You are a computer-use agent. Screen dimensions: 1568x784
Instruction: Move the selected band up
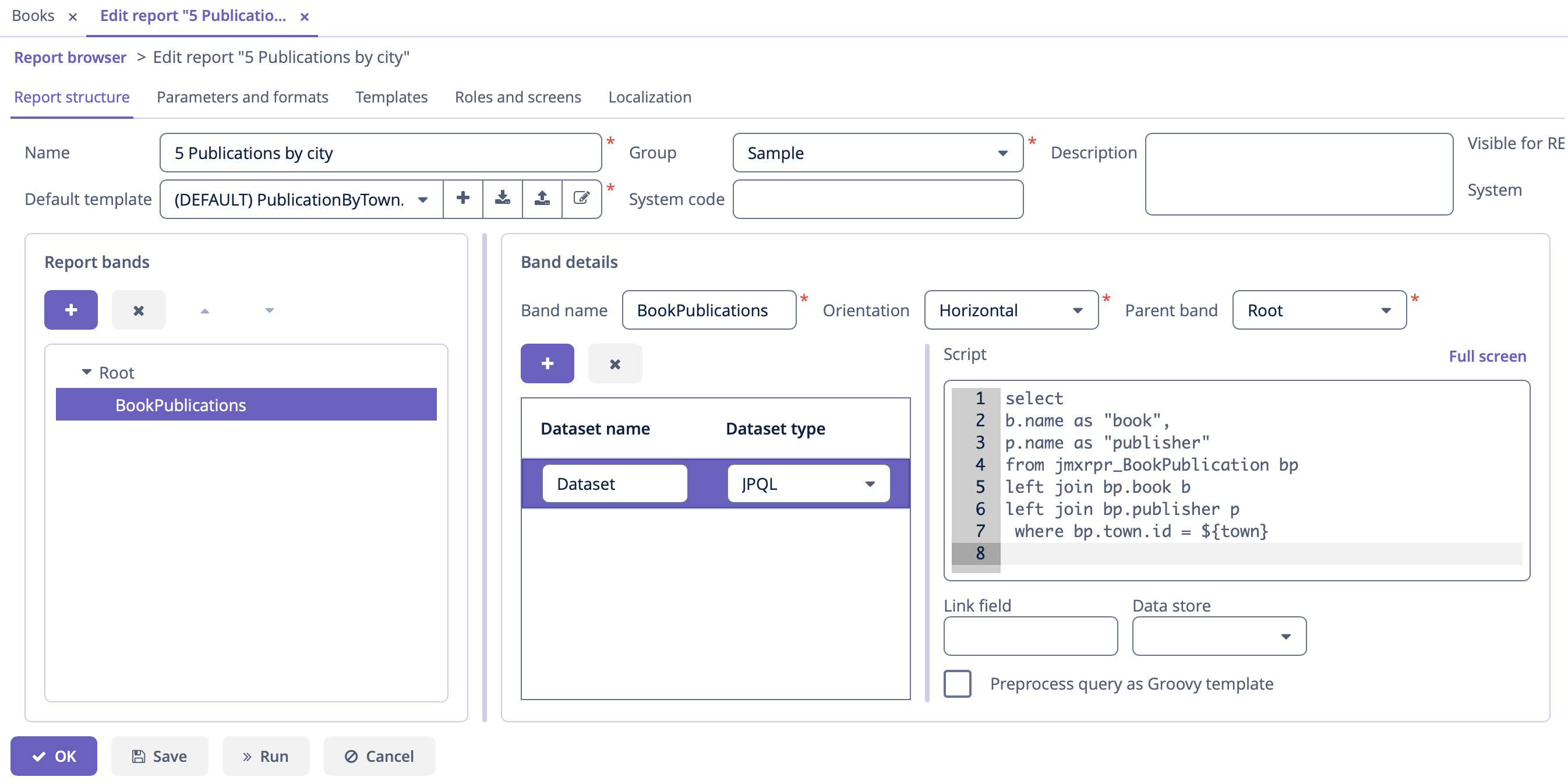(204, 310)
